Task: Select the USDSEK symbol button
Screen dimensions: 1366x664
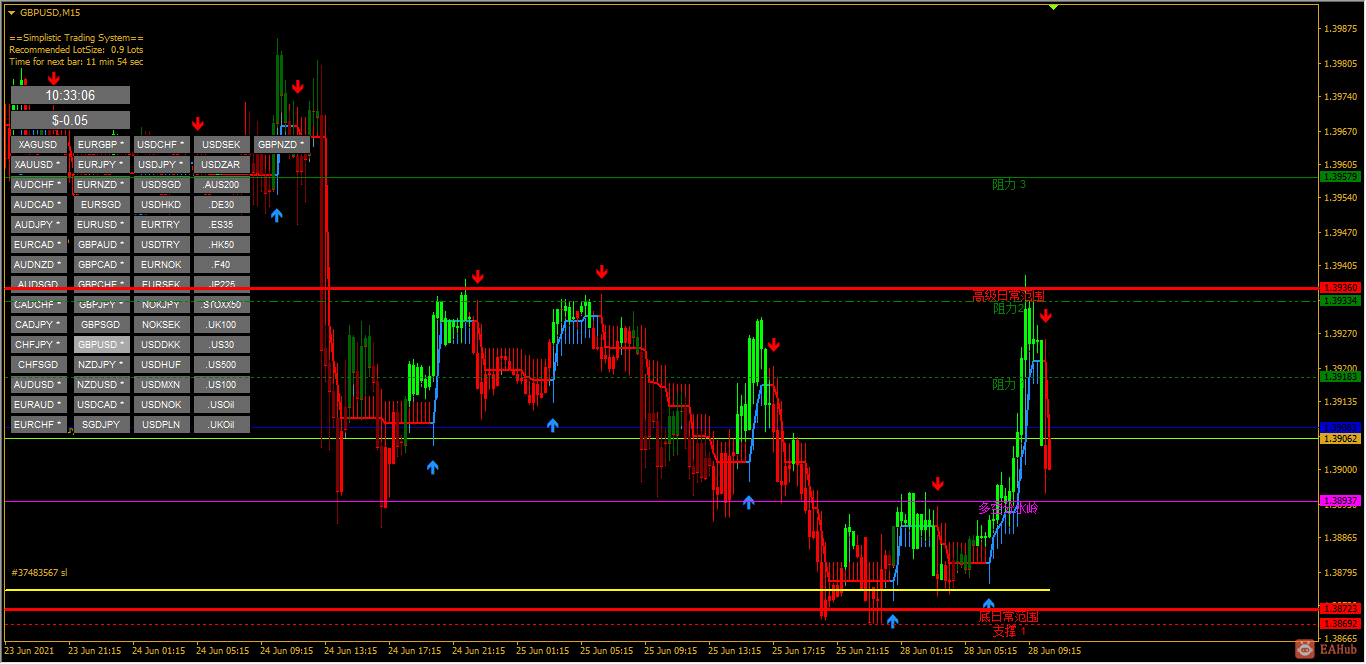Action: tap(221, 145)
